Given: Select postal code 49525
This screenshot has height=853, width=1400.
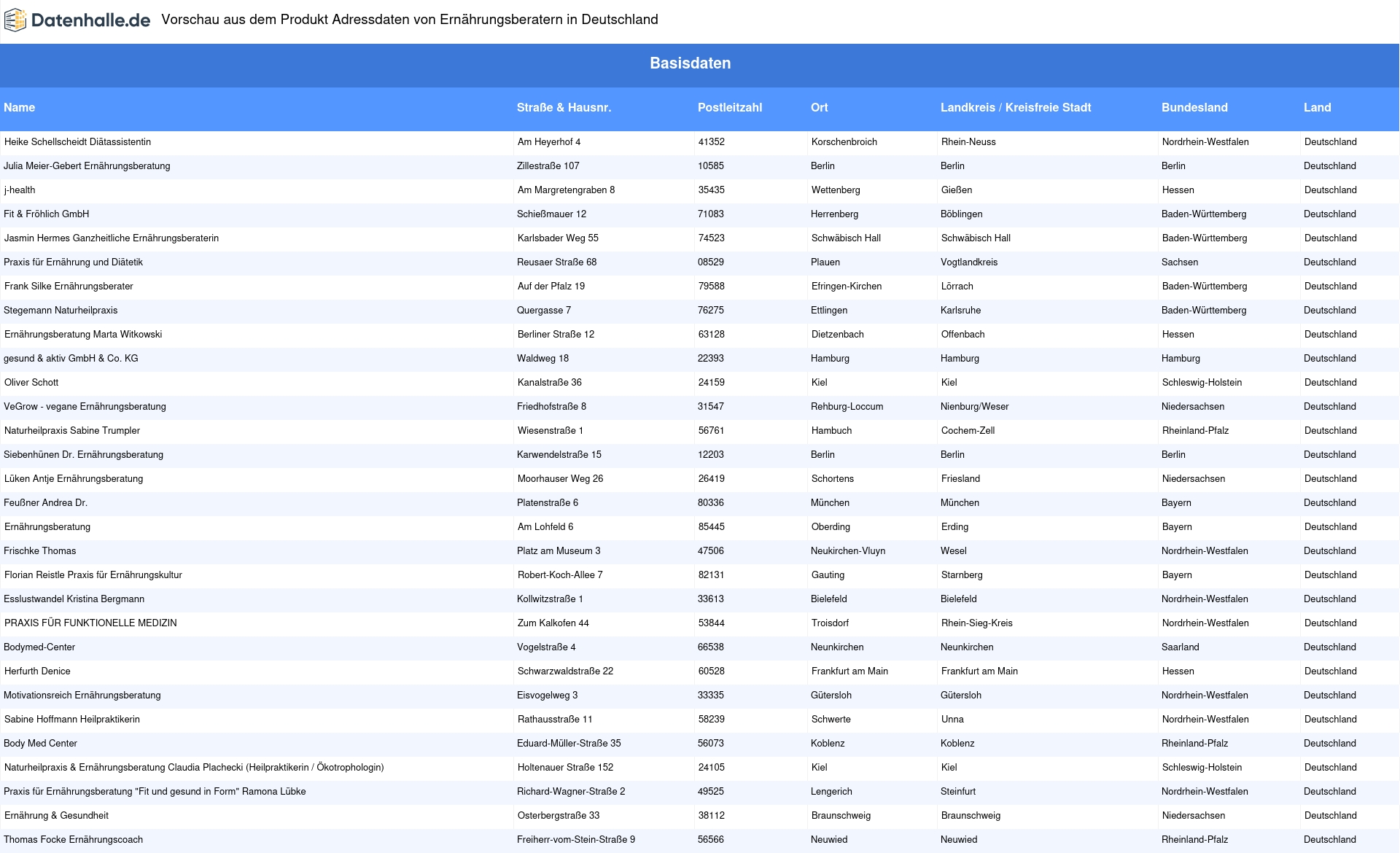Looking at the screenshot, I should (x=711, y=792).
